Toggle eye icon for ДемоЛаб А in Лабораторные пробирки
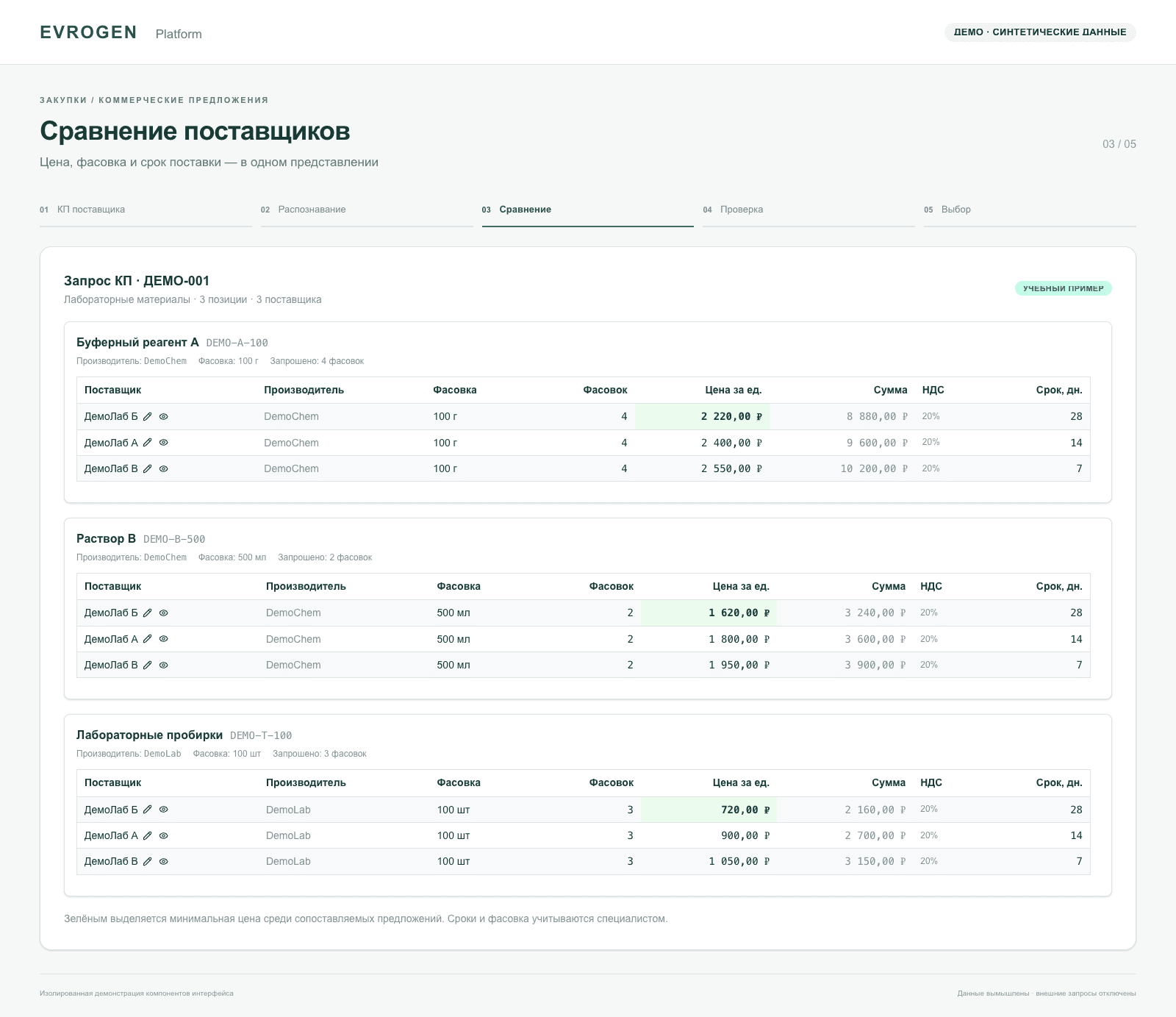 (164, 835)
